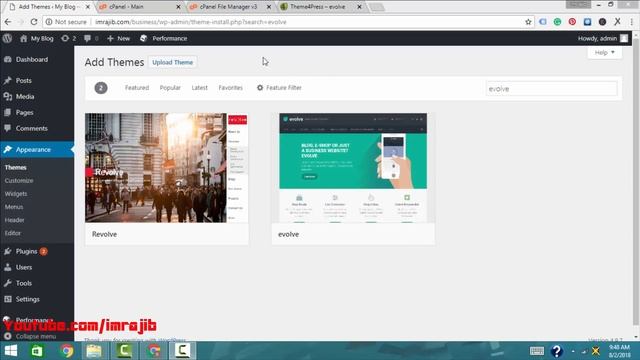Click the Revolve theme name
Image resolution: width=640 pixels, height=360 pixels.
pyautogui.click(x=104, y=234)
